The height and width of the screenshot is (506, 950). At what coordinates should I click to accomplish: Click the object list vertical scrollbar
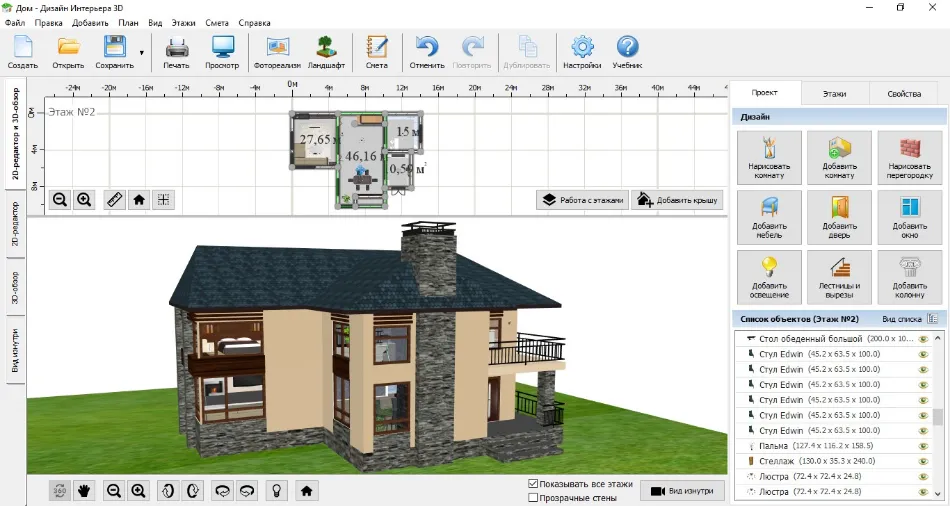click(938, 417)
